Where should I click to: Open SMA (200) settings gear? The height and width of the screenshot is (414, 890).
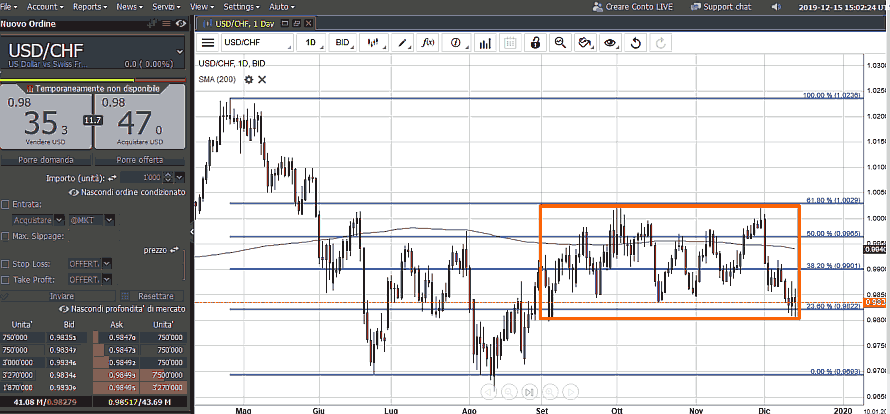[249, 79]
